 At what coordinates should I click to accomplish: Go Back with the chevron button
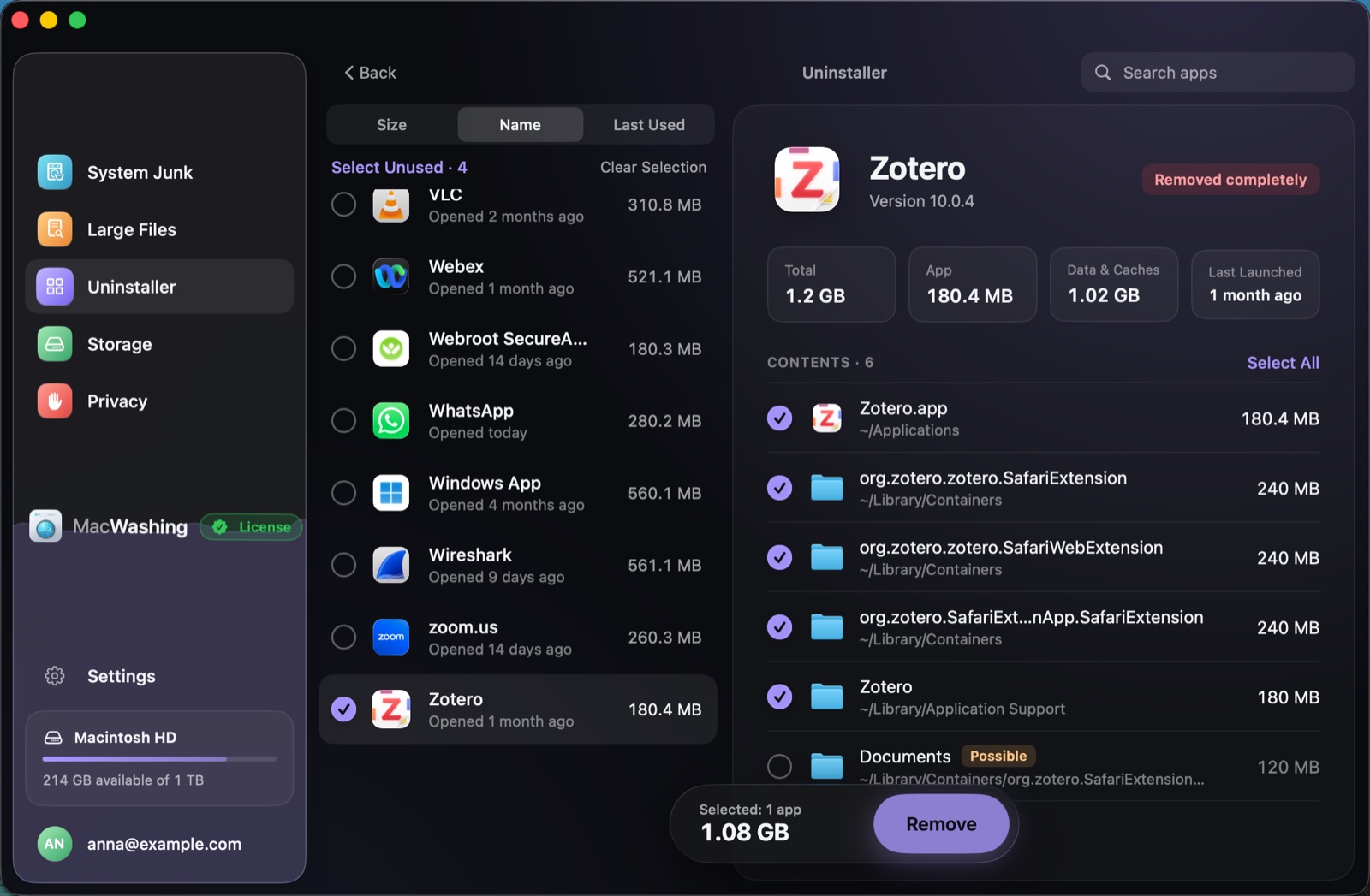point(370,73)
